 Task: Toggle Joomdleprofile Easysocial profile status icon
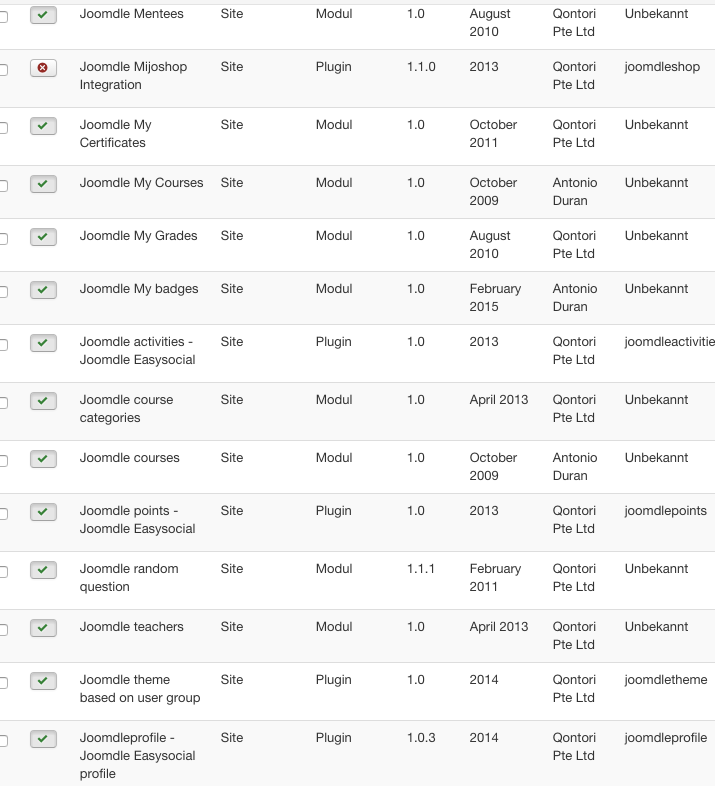pyautogui.click(x=43, y=739)
